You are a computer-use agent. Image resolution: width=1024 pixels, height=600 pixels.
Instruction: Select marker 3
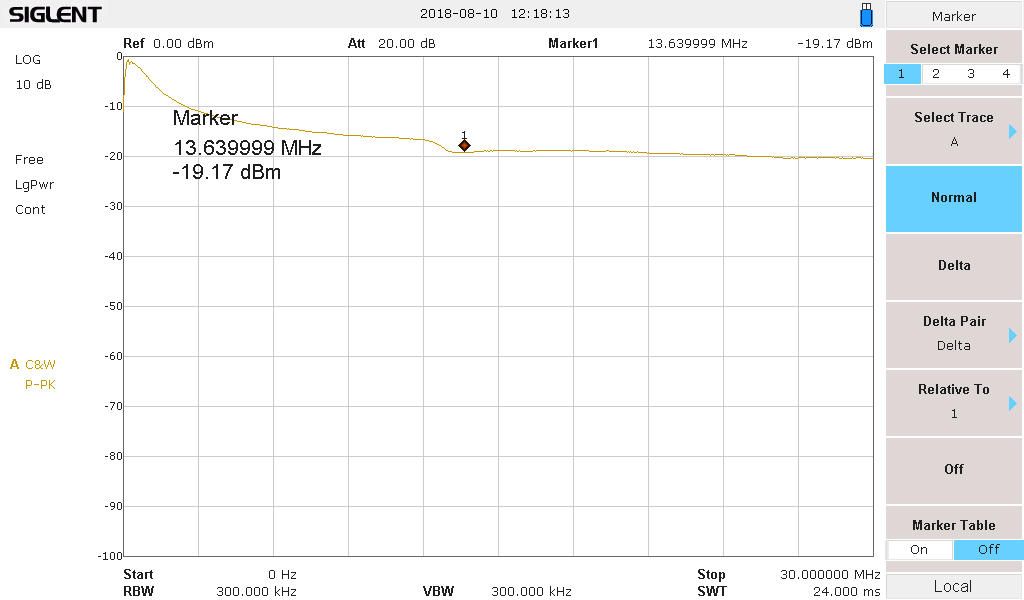971,74
